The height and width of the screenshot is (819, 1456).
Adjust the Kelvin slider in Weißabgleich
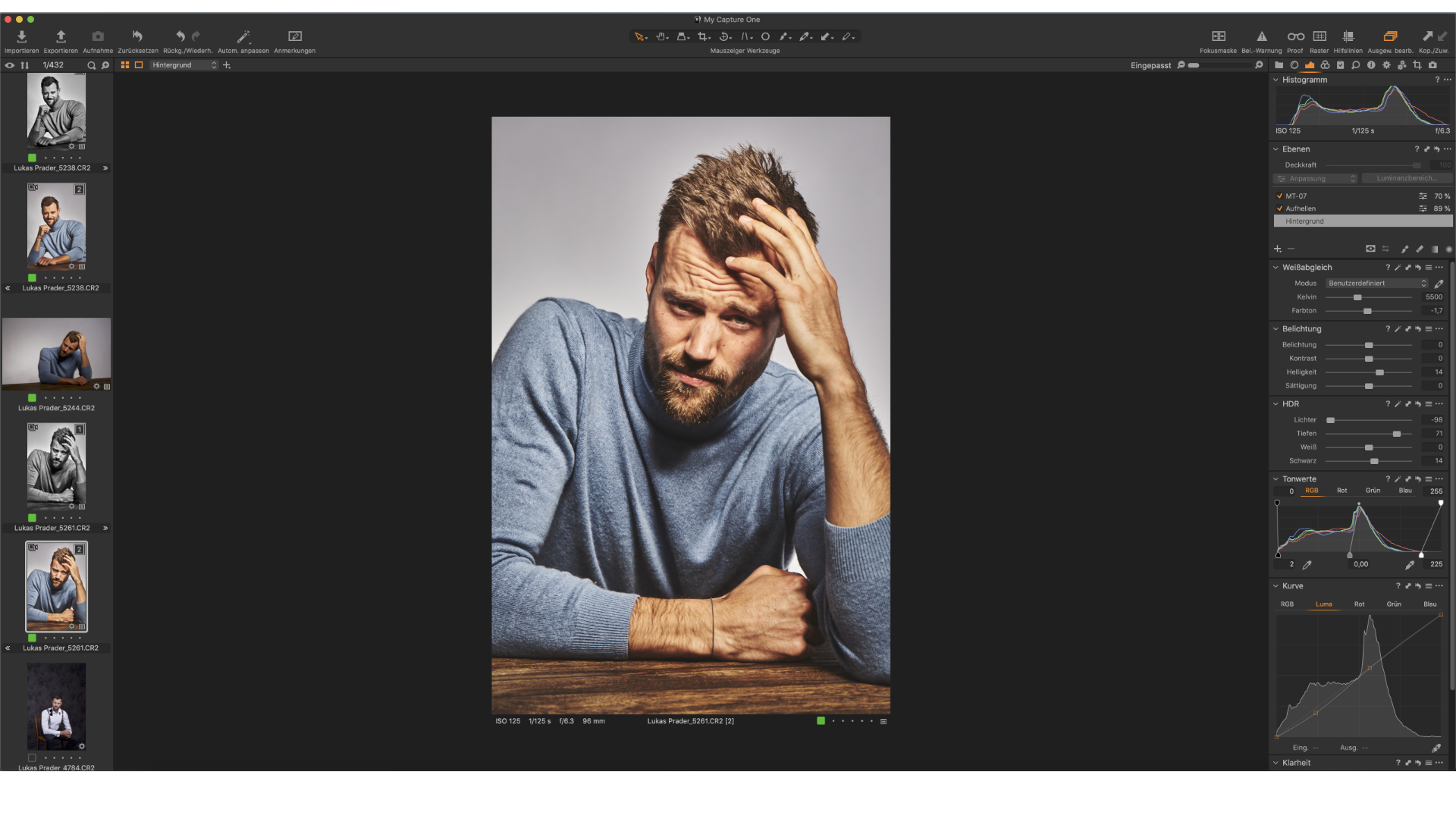(x=1357, y=297)
